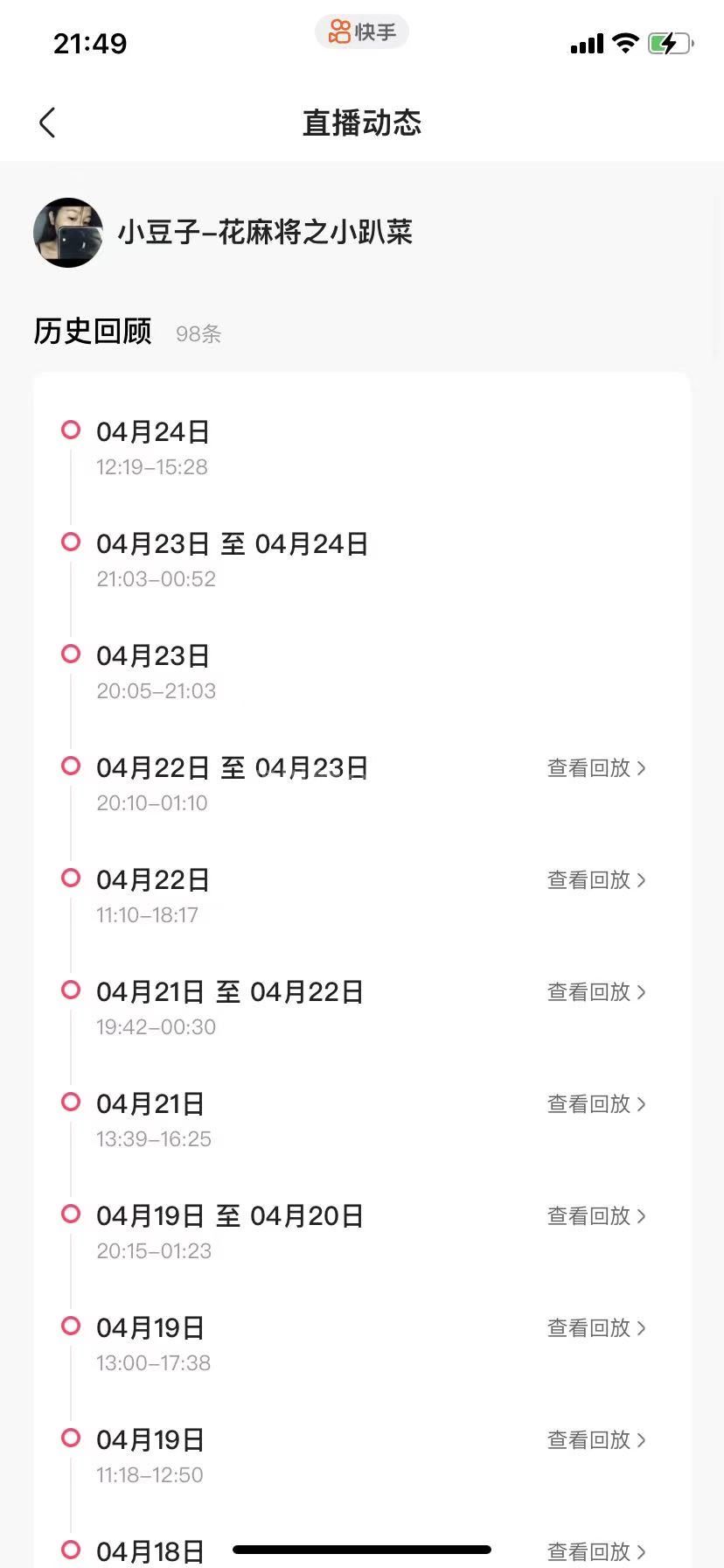Image resolution: width=724 pixels, height=1568 pixels.
Task: Tap the Kuaishou app pill at top
Action: [x=362, y=32]
